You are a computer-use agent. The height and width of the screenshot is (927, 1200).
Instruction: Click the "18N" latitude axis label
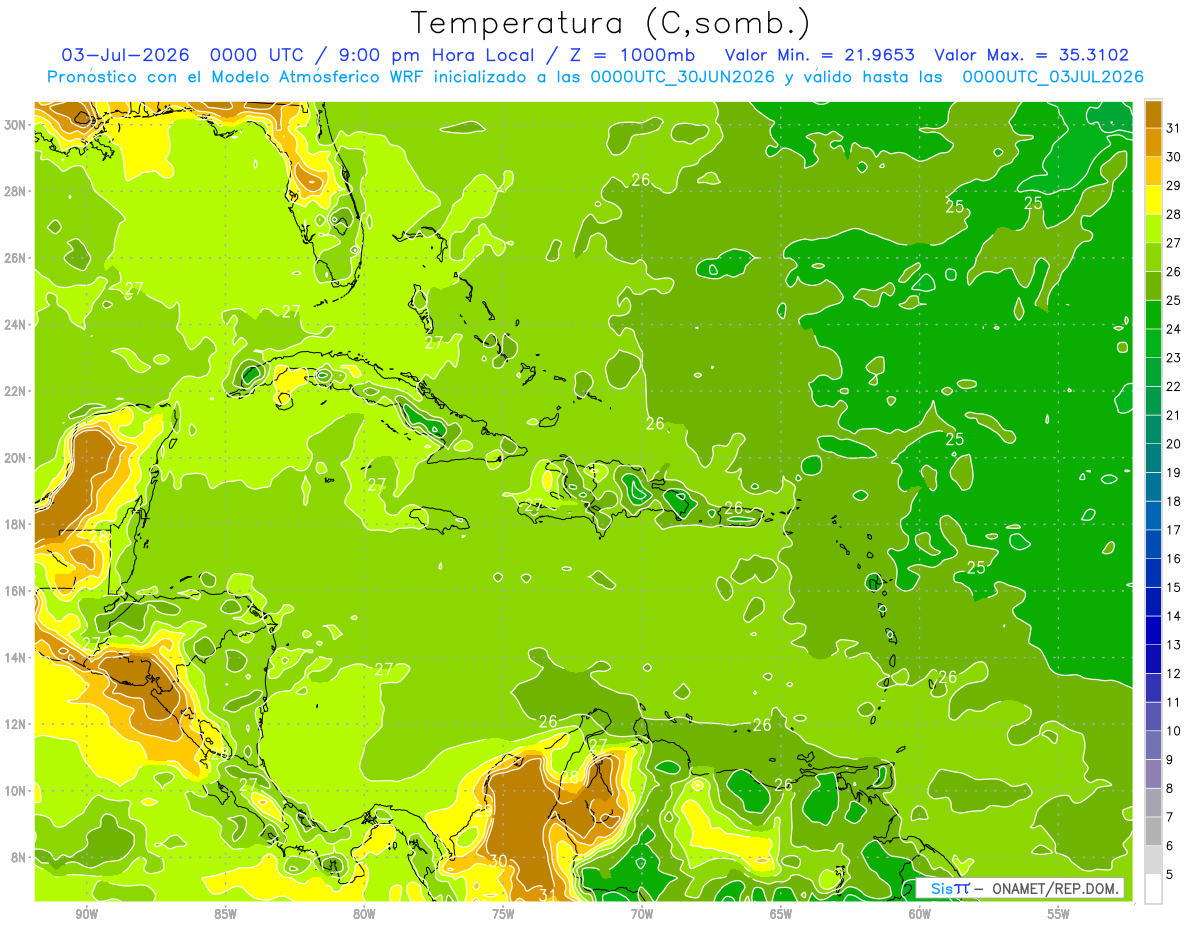pyautogui.click(x=17, y=524)
